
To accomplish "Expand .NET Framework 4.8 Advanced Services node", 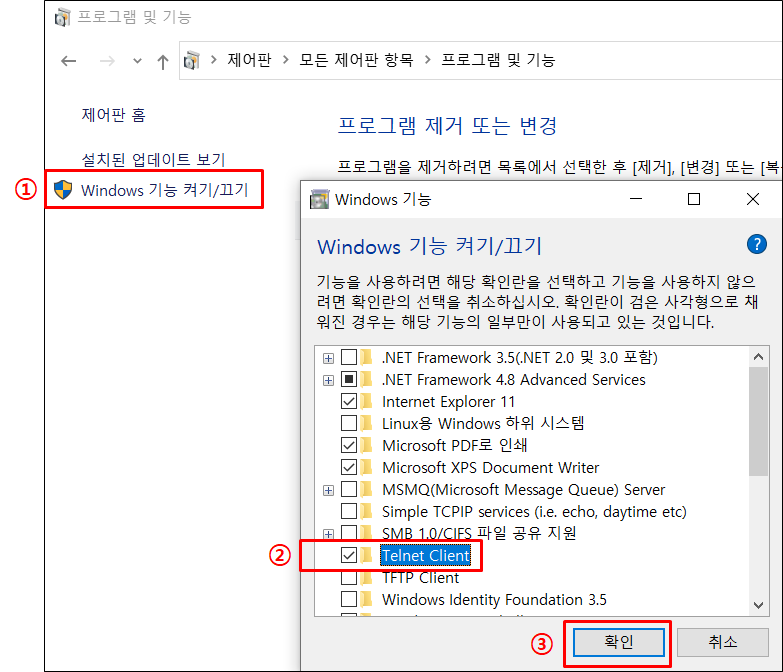I will 328,380.
